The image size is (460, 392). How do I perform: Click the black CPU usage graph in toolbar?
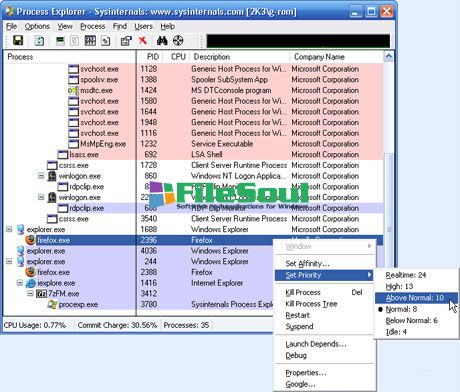pos(298,41)
